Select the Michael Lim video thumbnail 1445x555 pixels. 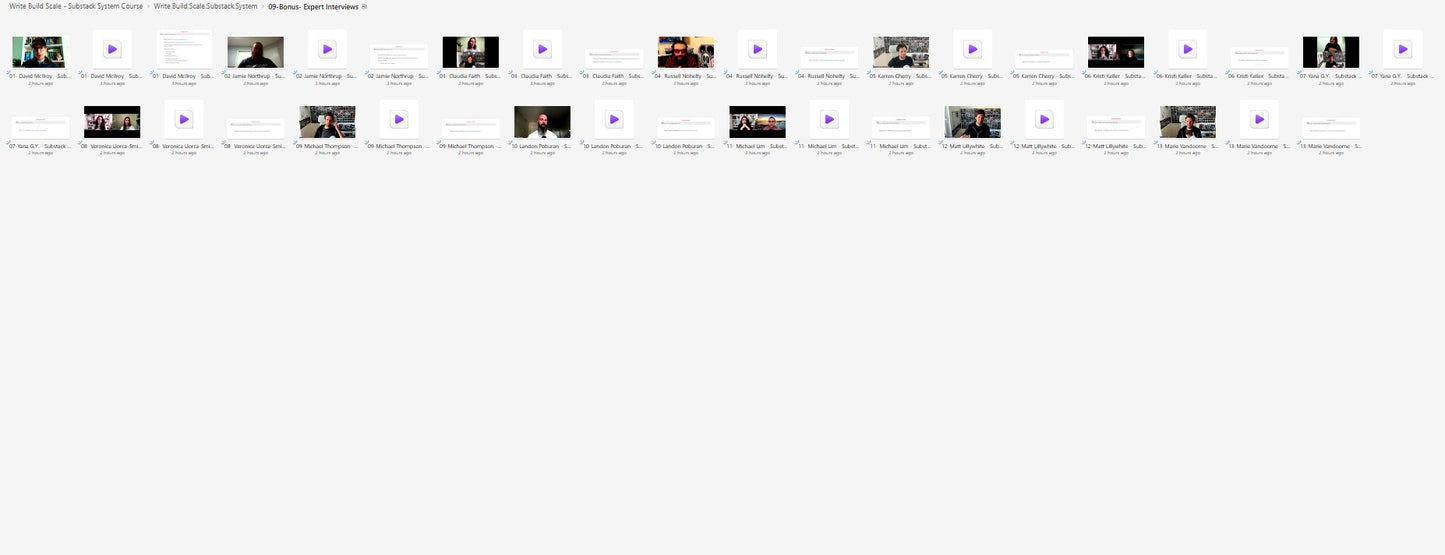tap(757, 122)
